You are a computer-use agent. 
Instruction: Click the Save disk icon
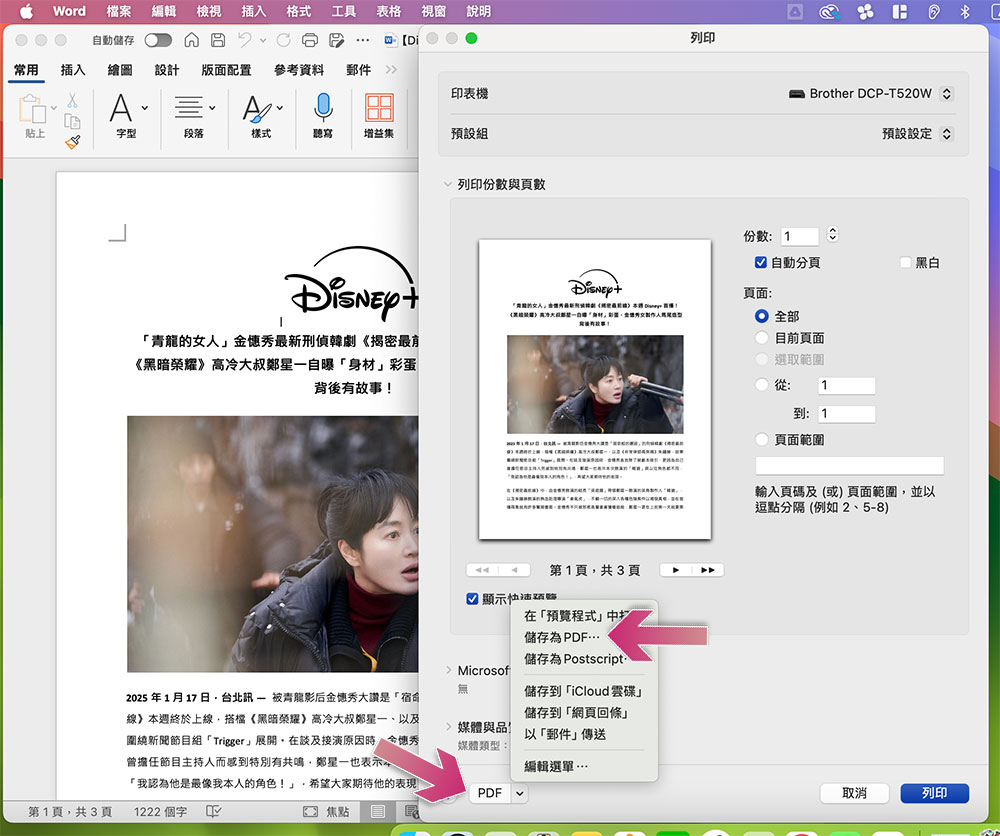coord(217,40)
